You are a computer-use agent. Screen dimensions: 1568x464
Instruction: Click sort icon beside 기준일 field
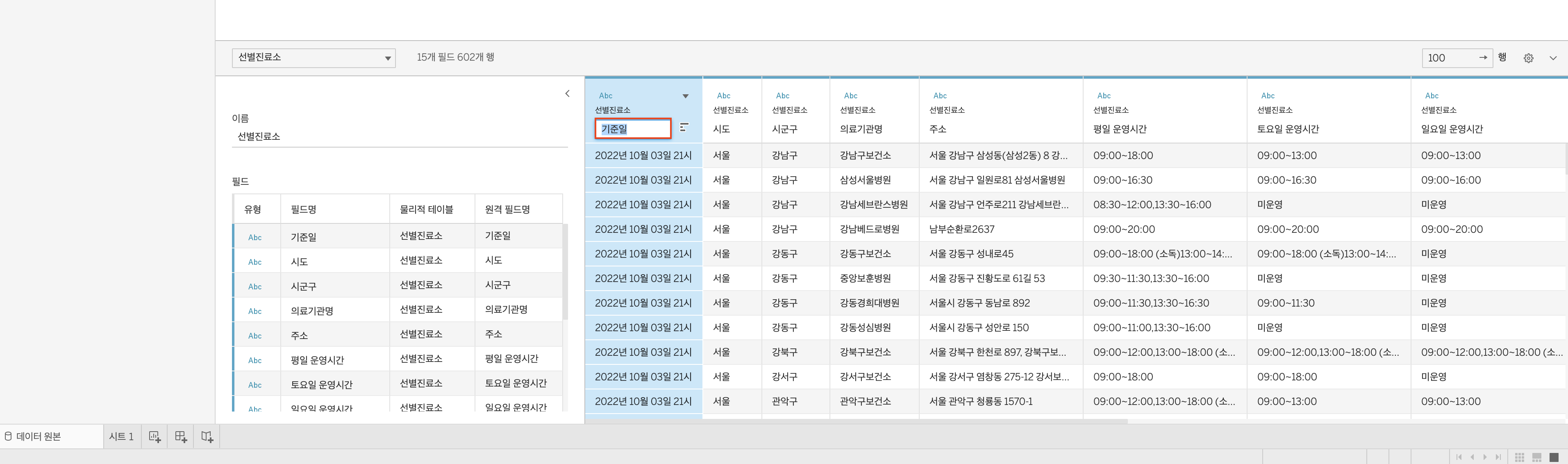click(x=684, y=127)
